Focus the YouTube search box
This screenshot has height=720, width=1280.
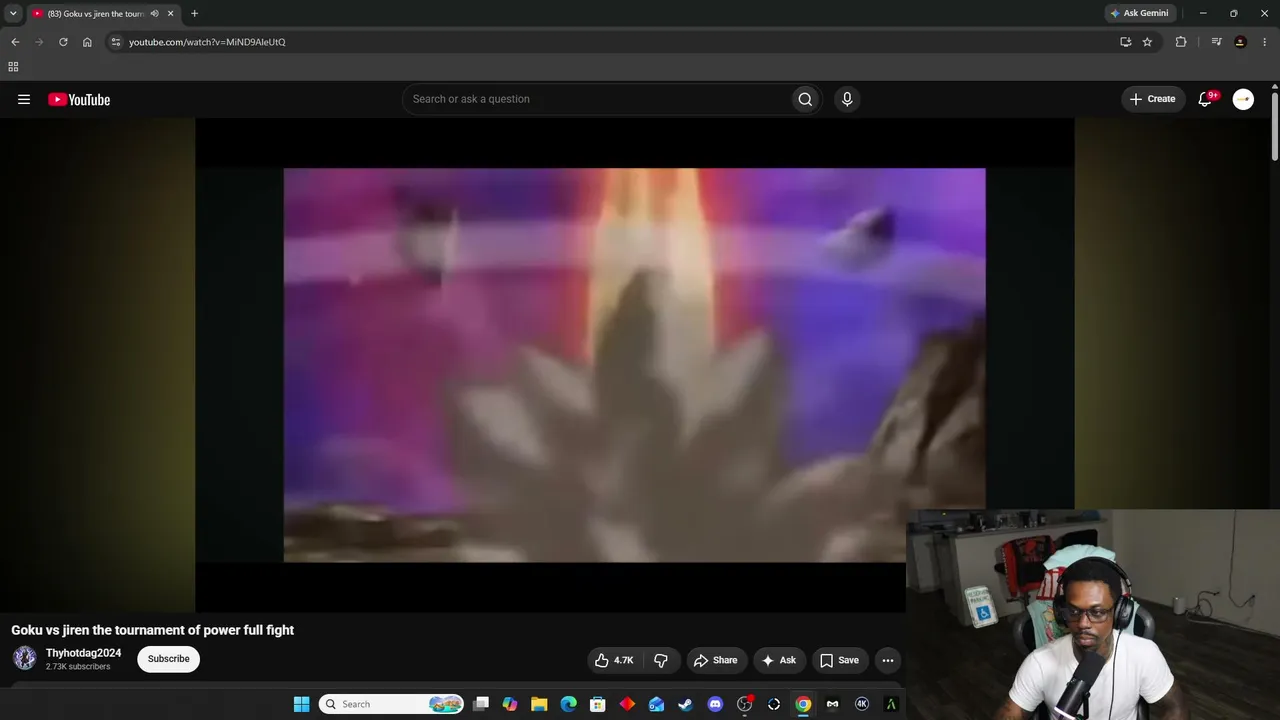595,99
